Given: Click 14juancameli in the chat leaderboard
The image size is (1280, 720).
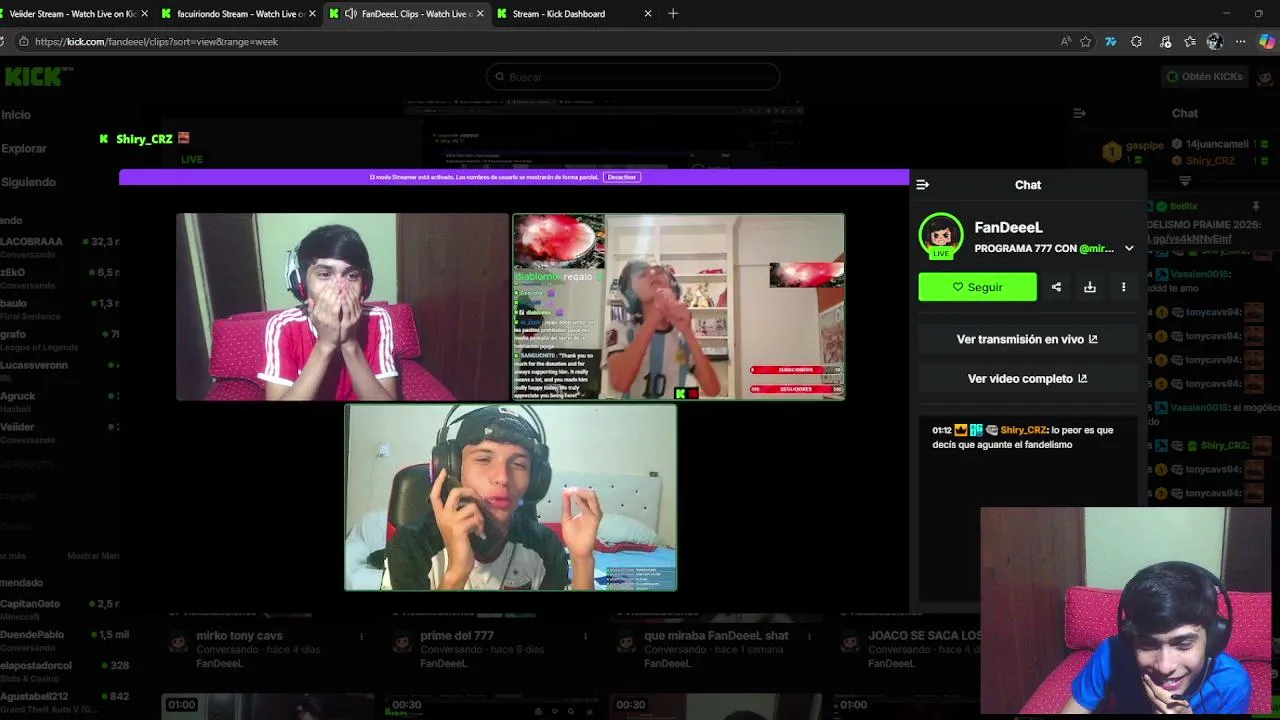Looking at the screenshot, I should pos(1217,145).
